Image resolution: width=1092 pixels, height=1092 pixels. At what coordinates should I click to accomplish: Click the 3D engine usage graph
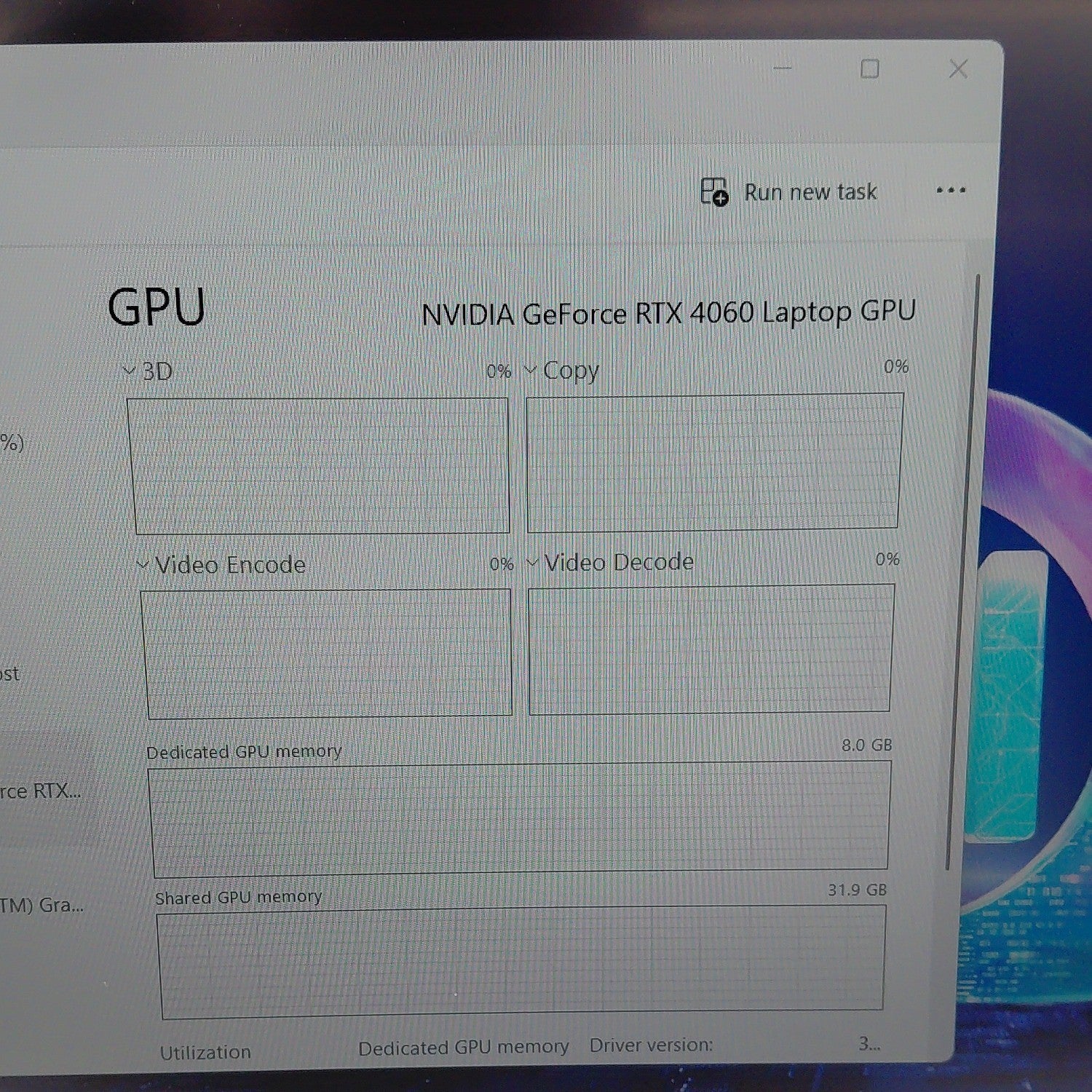point(320,466)
